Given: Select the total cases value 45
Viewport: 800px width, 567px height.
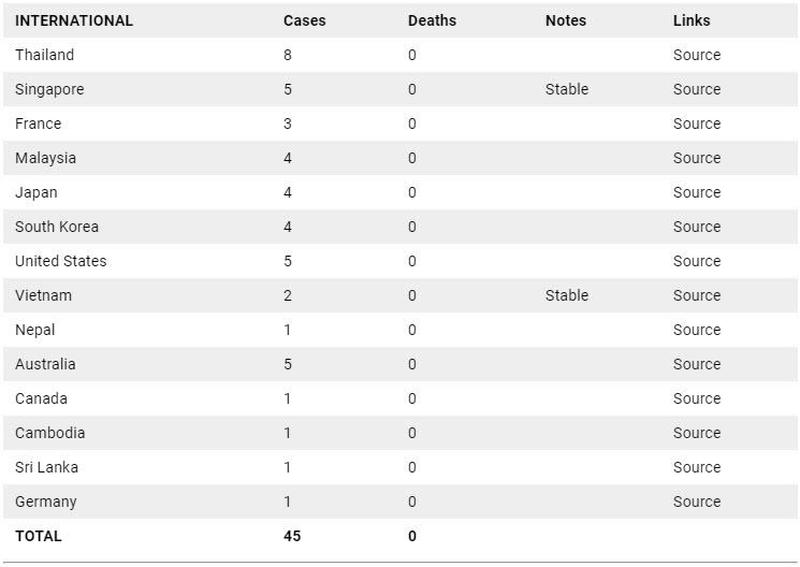Looking at the screenshot, I should tap(292, 536).
